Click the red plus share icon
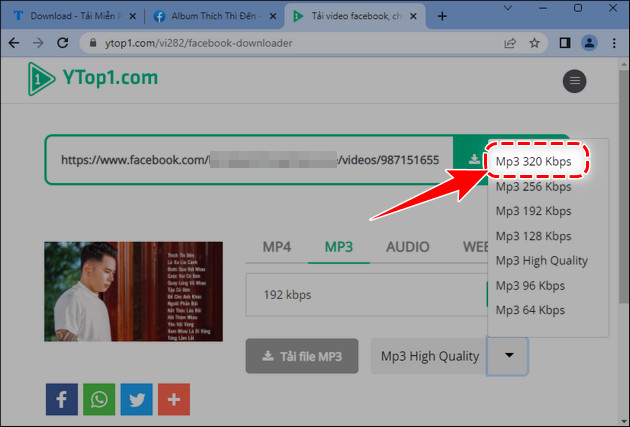630x427 pixels. tap(173, 399)
